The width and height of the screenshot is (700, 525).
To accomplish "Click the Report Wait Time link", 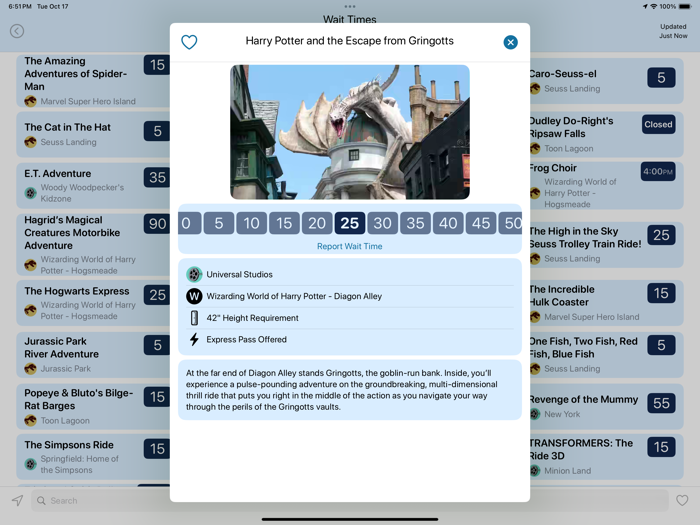I will point(350,246).
